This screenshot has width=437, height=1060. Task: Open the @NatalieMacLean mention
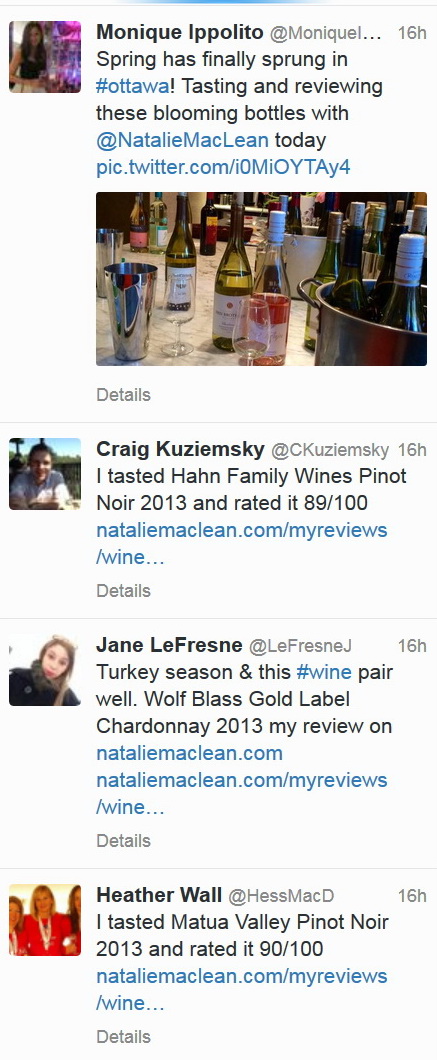183,141
